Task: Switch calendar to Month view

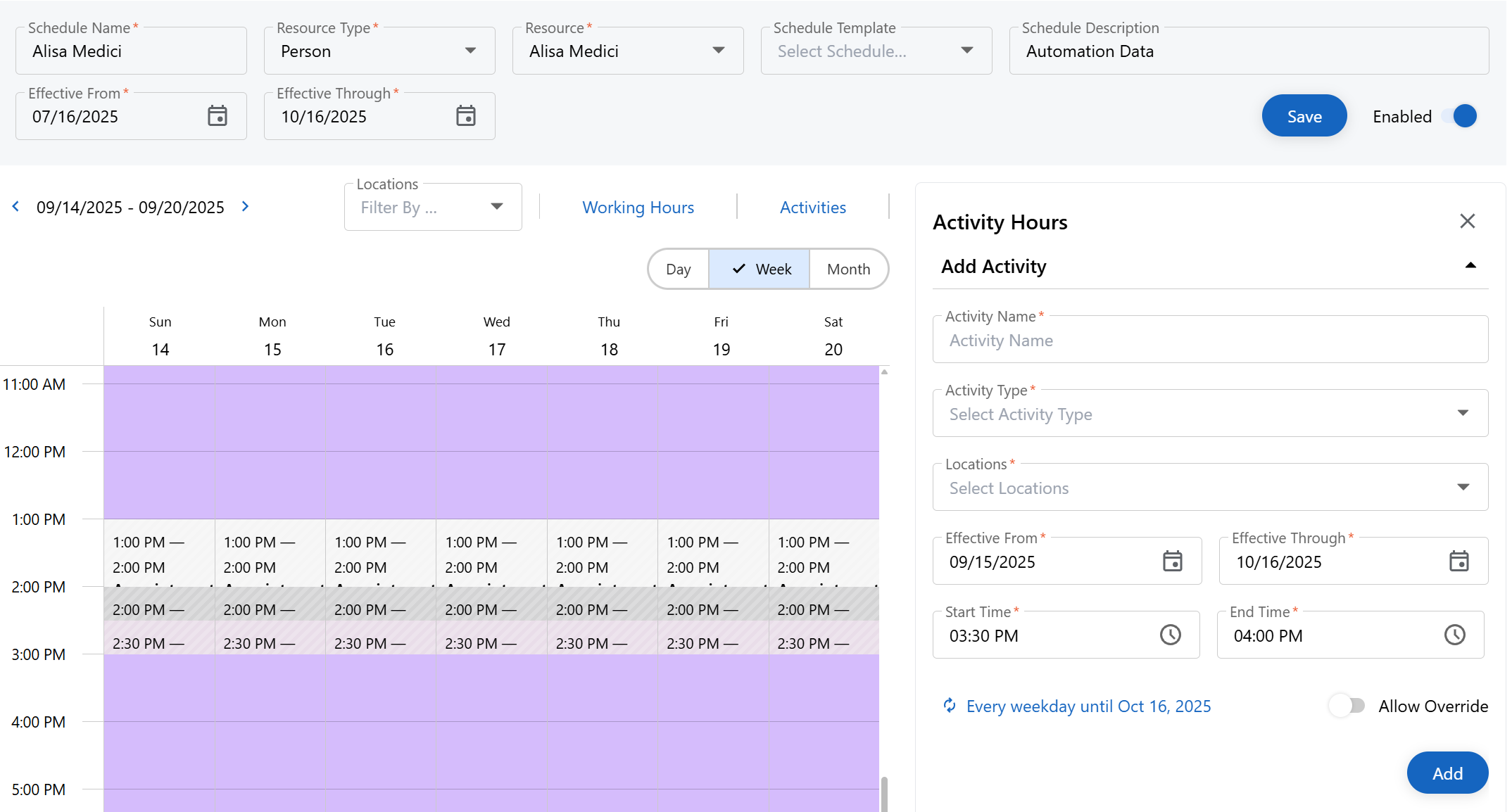Action: (x=848, y=269)
